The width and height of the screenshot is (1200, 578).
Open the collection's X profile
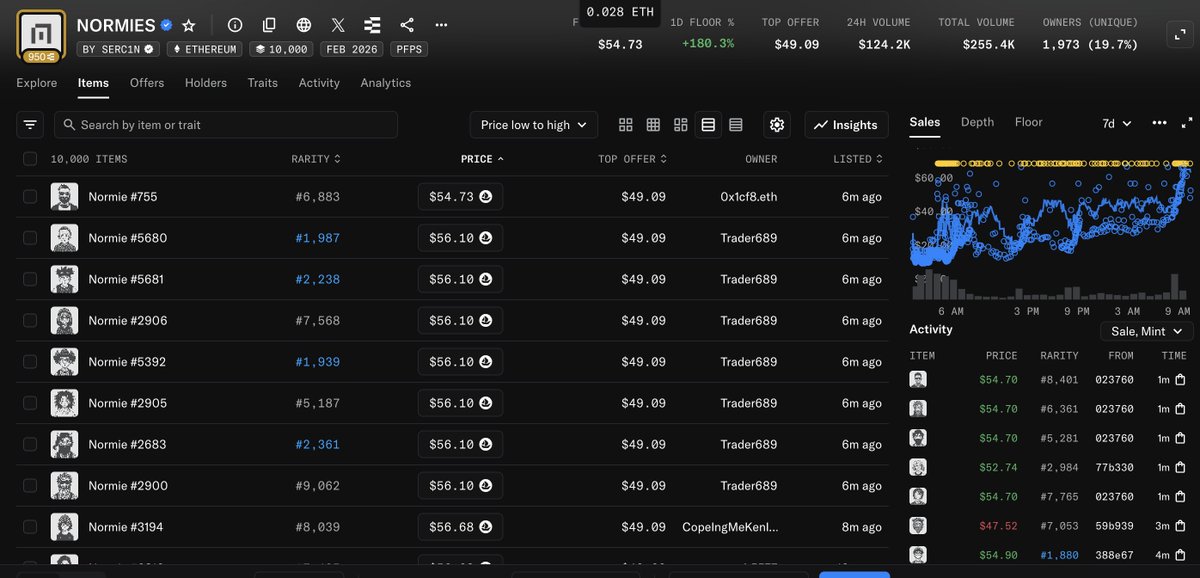click(x=337, y=25)
